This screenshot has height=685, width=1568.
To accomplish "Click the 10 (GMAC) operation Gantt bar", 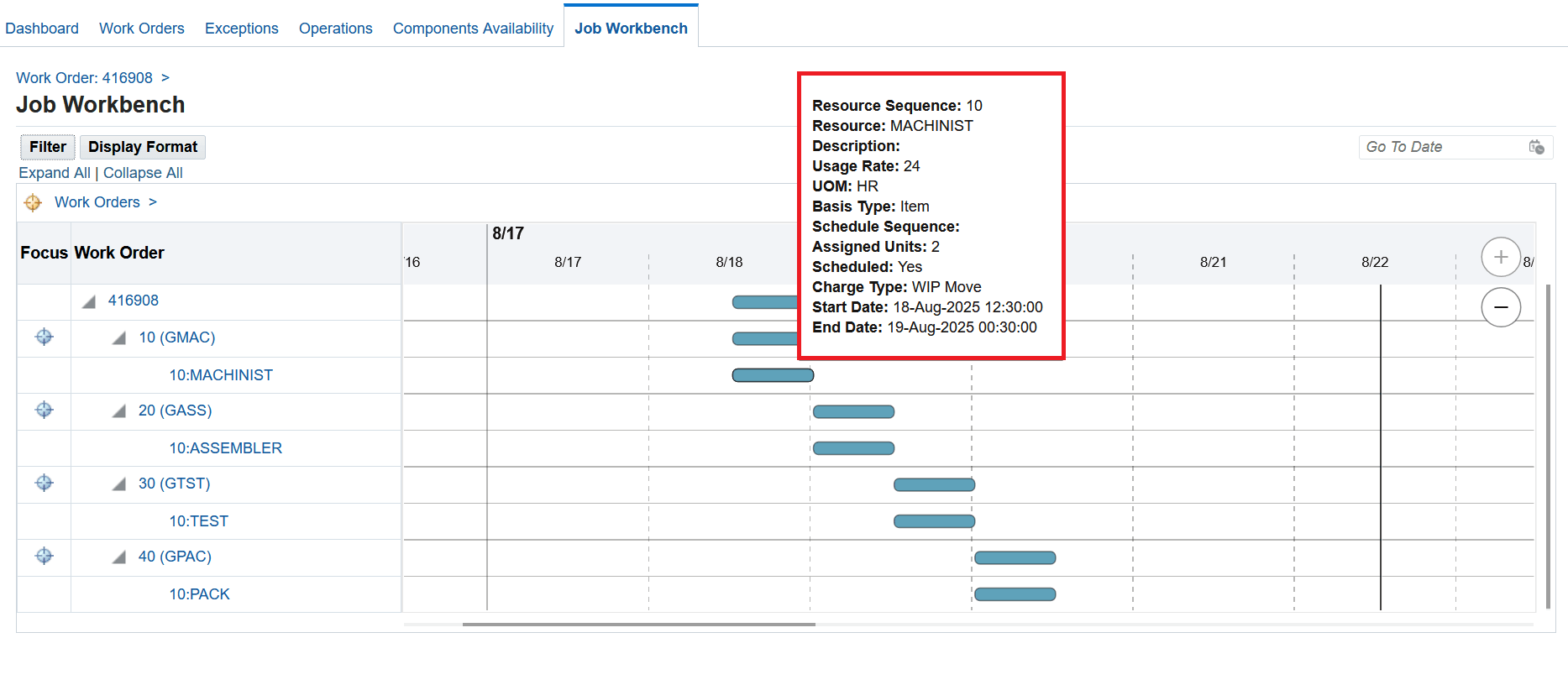I will pos(764,338).
